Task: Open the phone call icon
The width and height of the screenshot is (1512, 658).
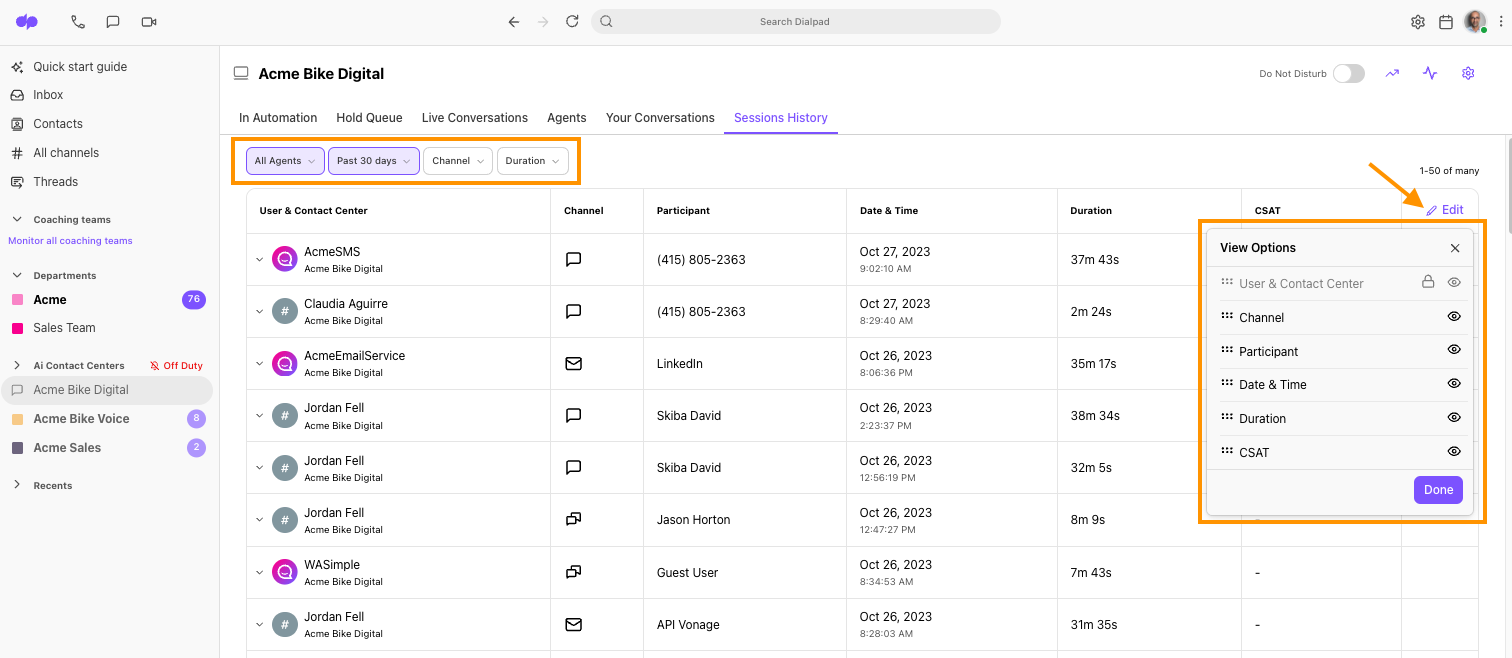Action: [x=78, y=21]
